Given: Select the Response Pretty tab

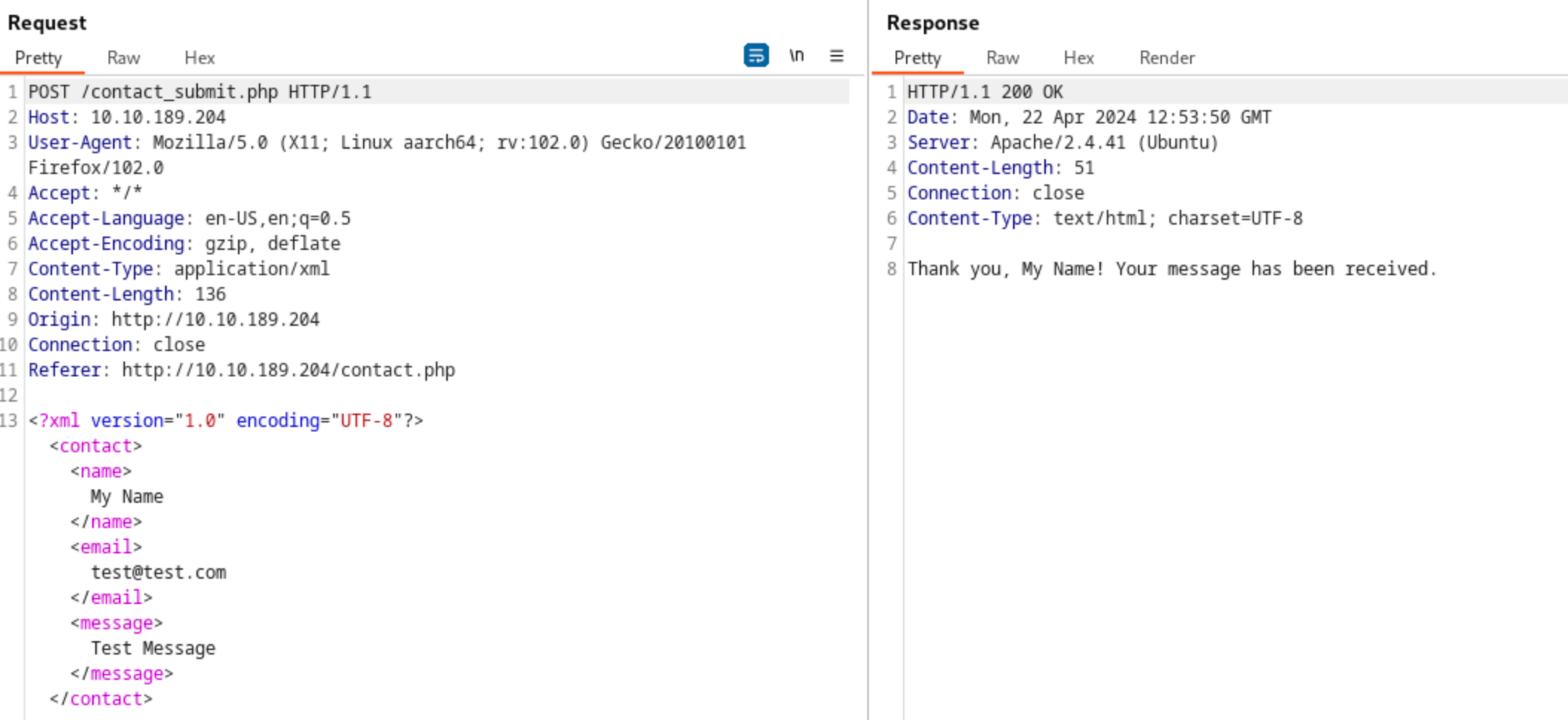Looking at the screenshot, I should tap(917, 58).
